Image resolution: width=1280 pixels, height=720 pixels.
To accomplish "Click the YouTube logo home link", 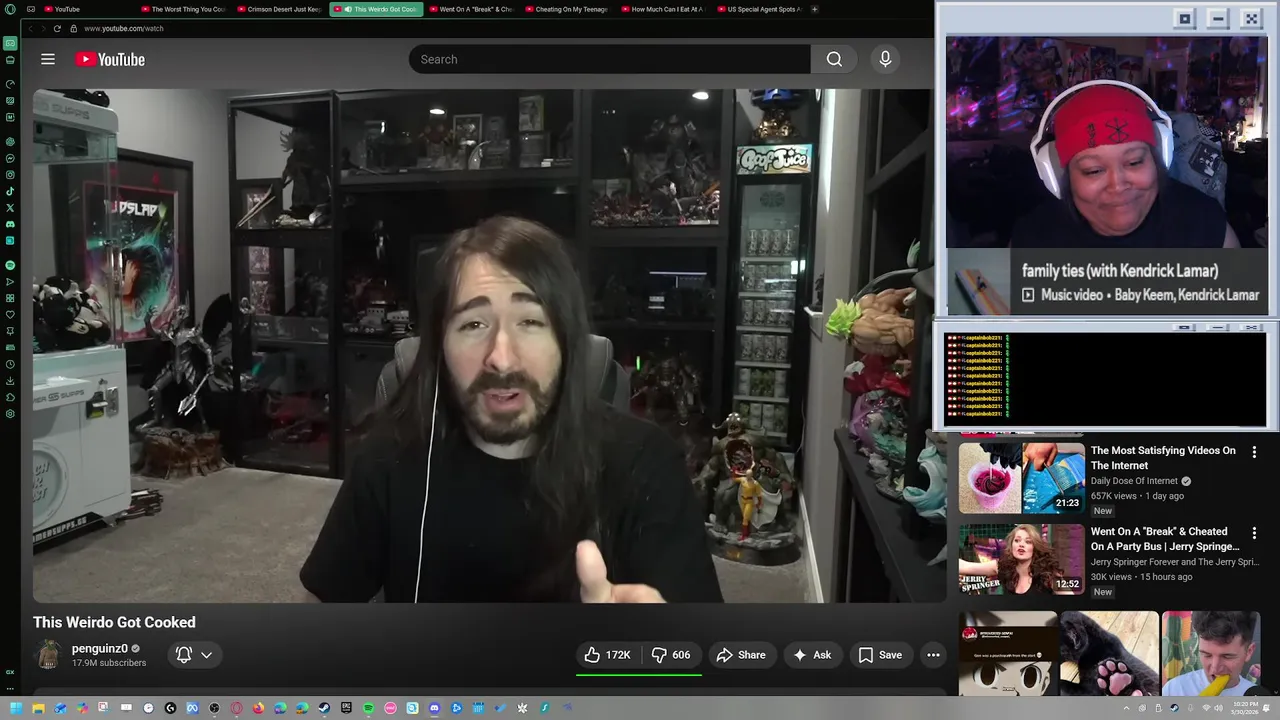I will [111, 60].
